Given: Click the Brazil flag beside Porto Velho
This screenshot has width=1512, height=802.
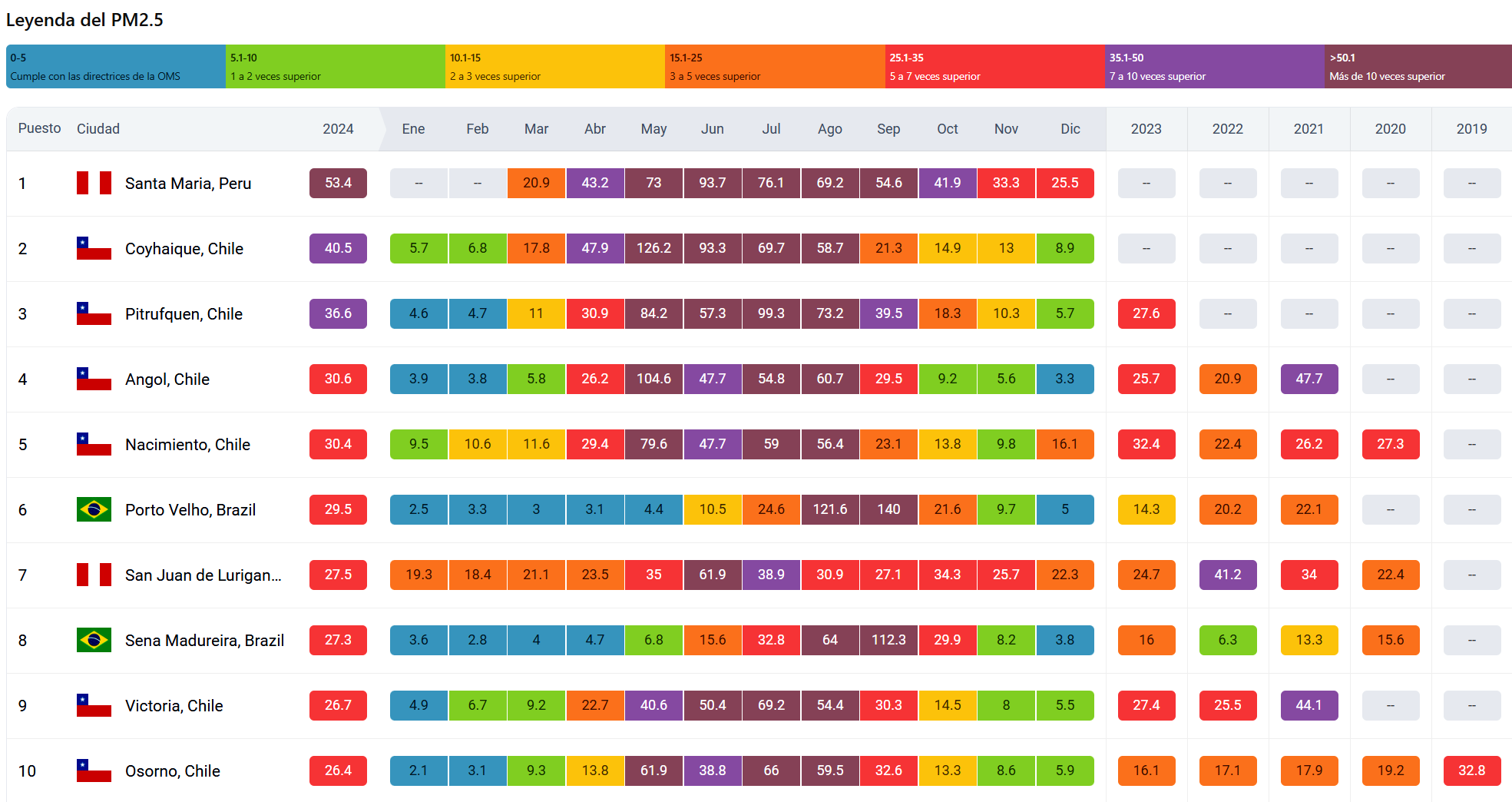Looking at the screenshot, I should [x=94, y=509].
